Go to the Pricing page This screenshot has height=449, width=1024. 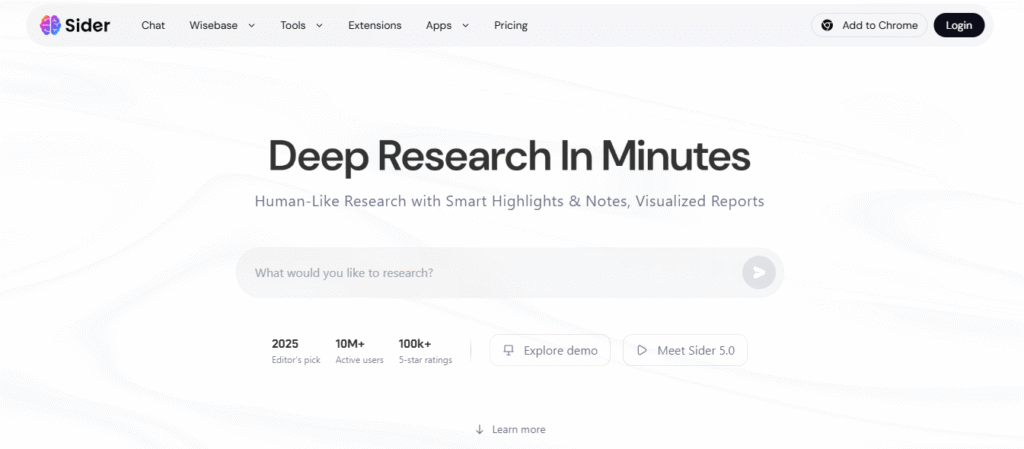[x=511, y=25]
